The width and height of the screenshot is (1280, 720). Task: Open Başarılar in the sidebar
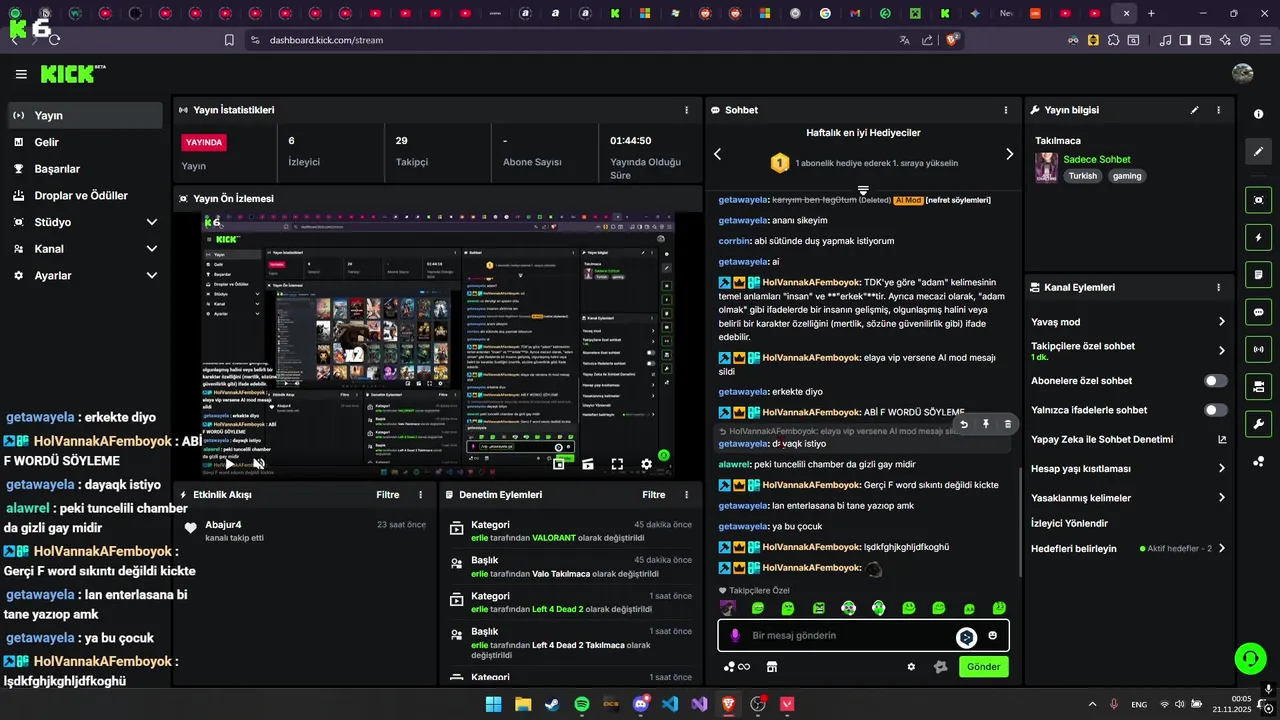click(85, 169)
